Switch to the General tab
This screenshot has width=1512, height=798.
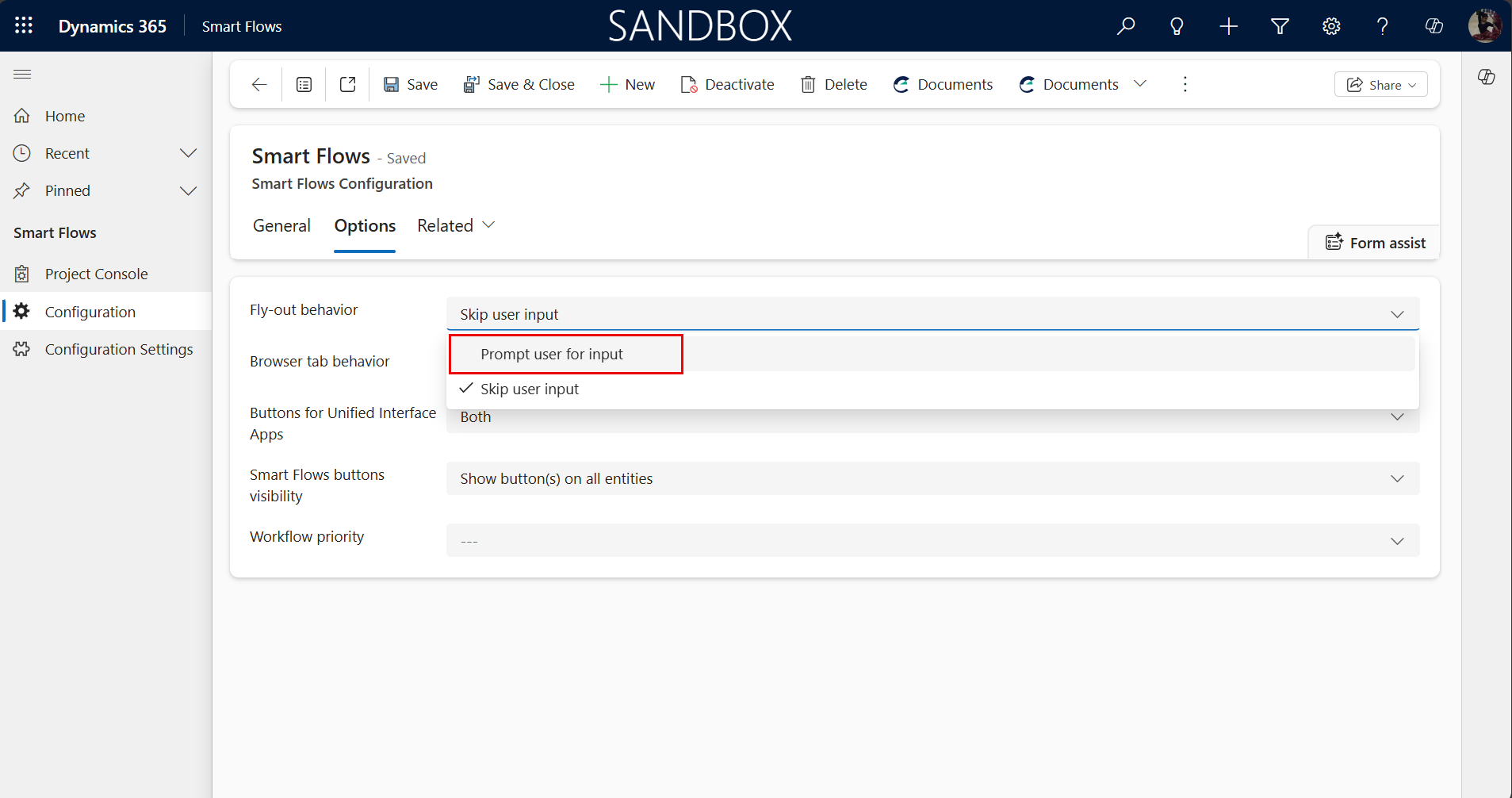coord(281,226)
